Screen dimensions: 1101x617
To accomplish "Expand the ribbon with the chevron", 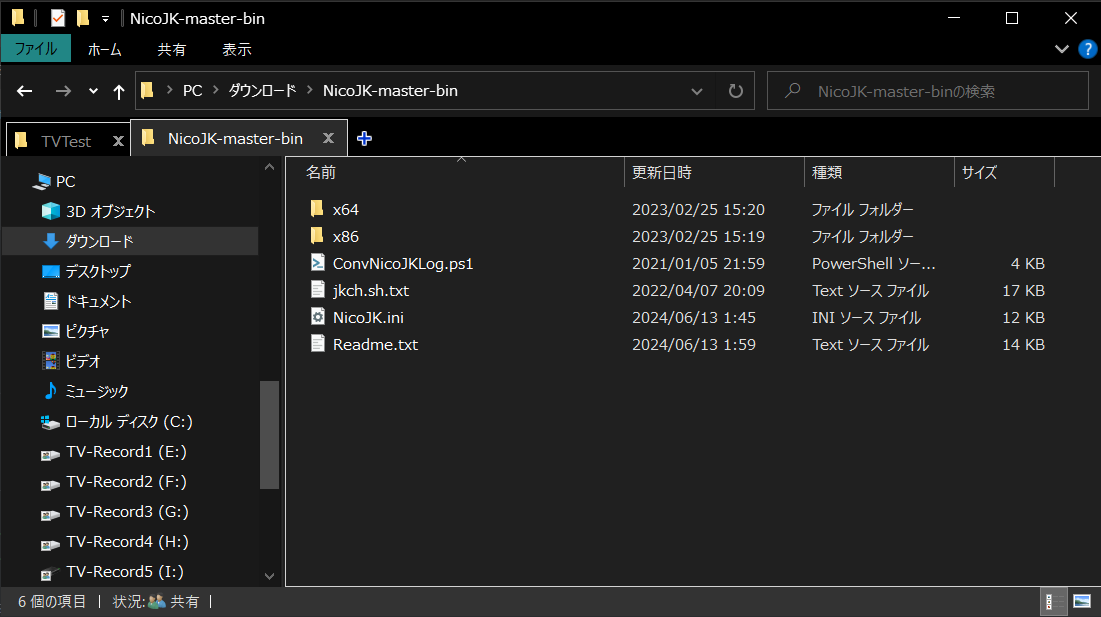I will point(1062,49).
